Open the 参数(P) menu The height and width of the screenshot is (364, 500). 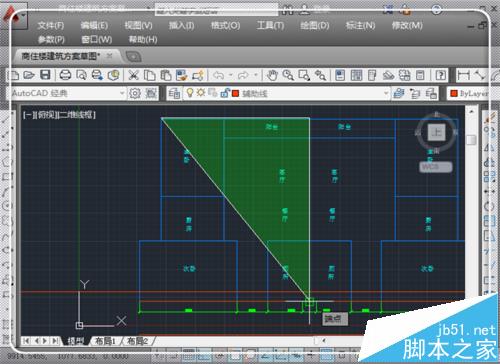point(51,40)
